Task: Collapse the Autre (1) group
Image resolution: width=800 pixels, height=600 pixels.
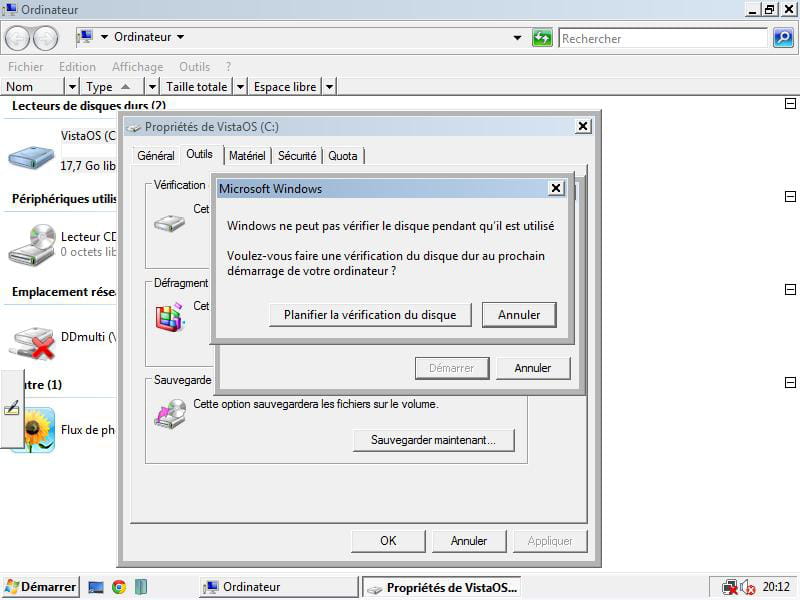Action: point(790,383)
